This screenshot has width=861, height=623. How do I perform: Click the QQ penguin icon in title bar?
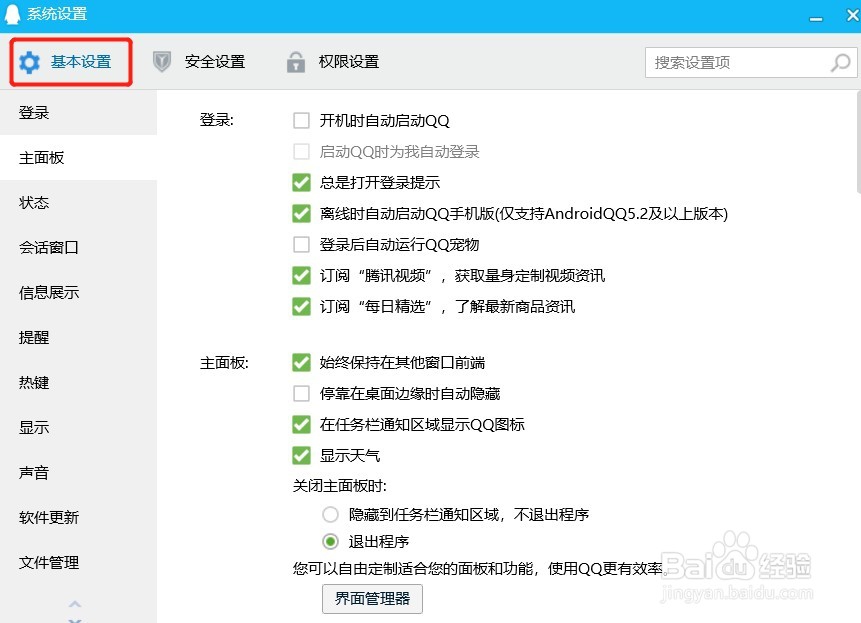pos(15,13)
